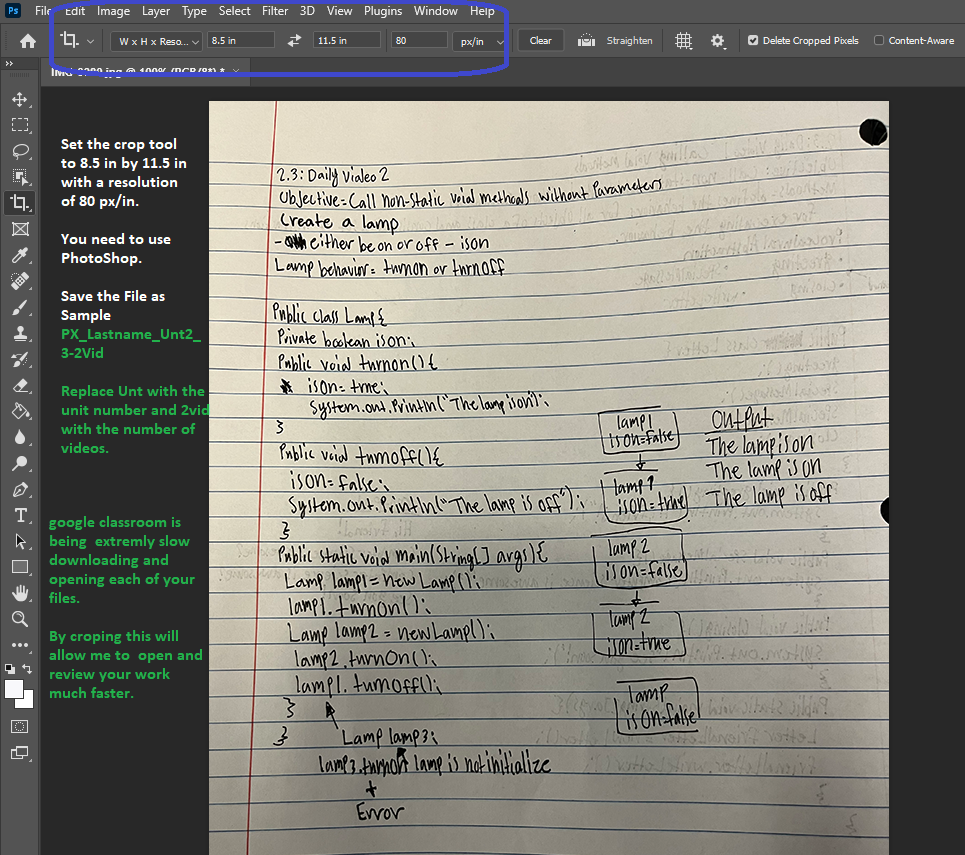Choose the Eraser tool
Screen dimensions: 965x855
click(19, 386)
